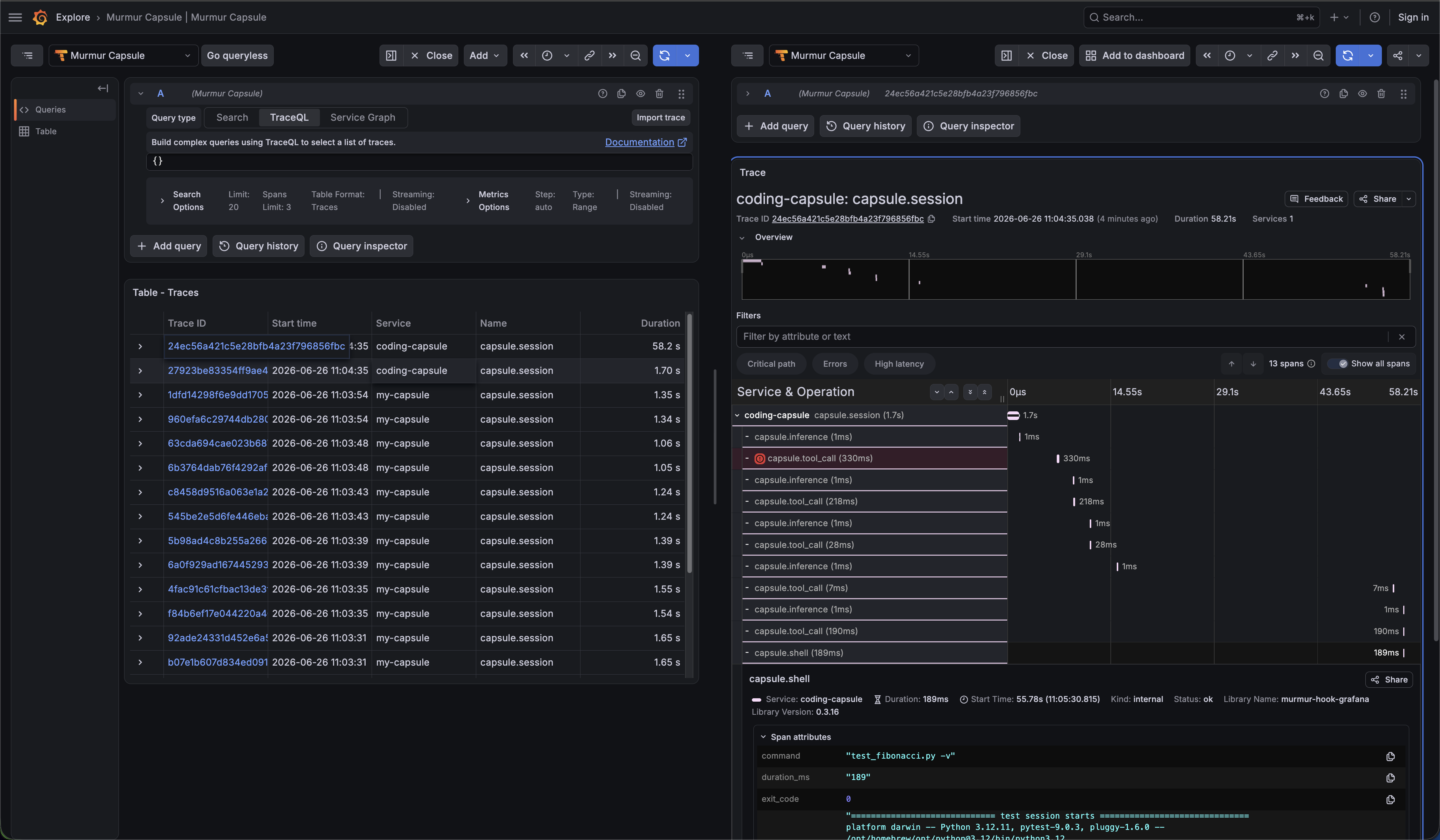Clear the span filter with X

1401,337
